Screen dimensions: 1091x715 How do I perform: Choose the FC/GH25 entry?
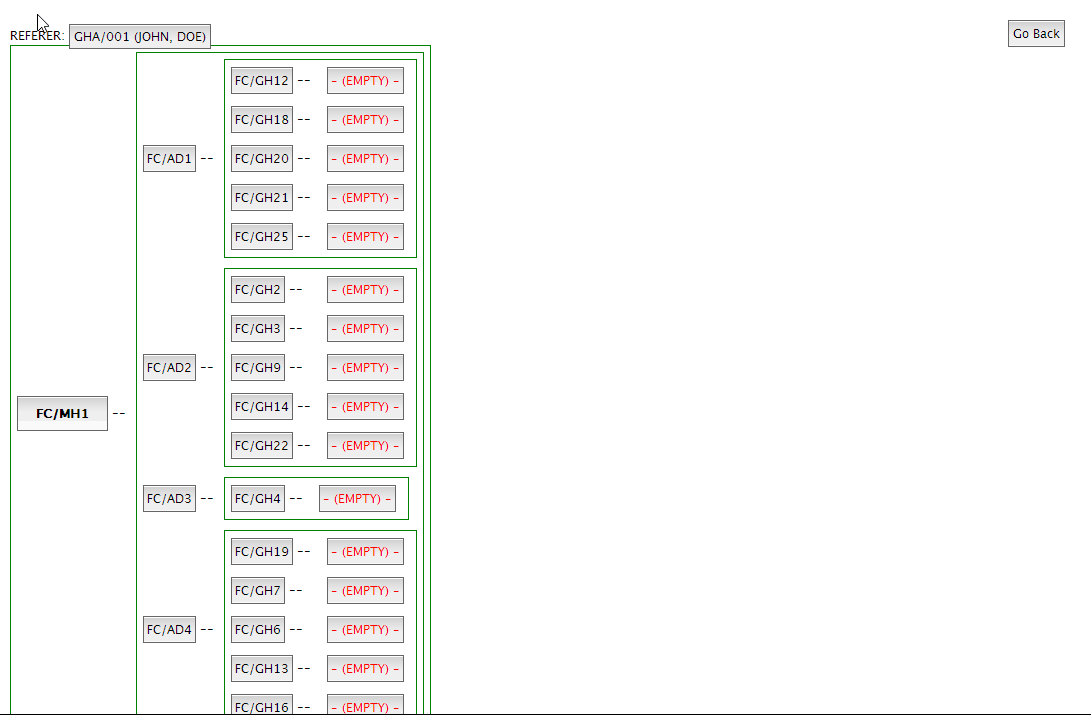coord(261,237)
